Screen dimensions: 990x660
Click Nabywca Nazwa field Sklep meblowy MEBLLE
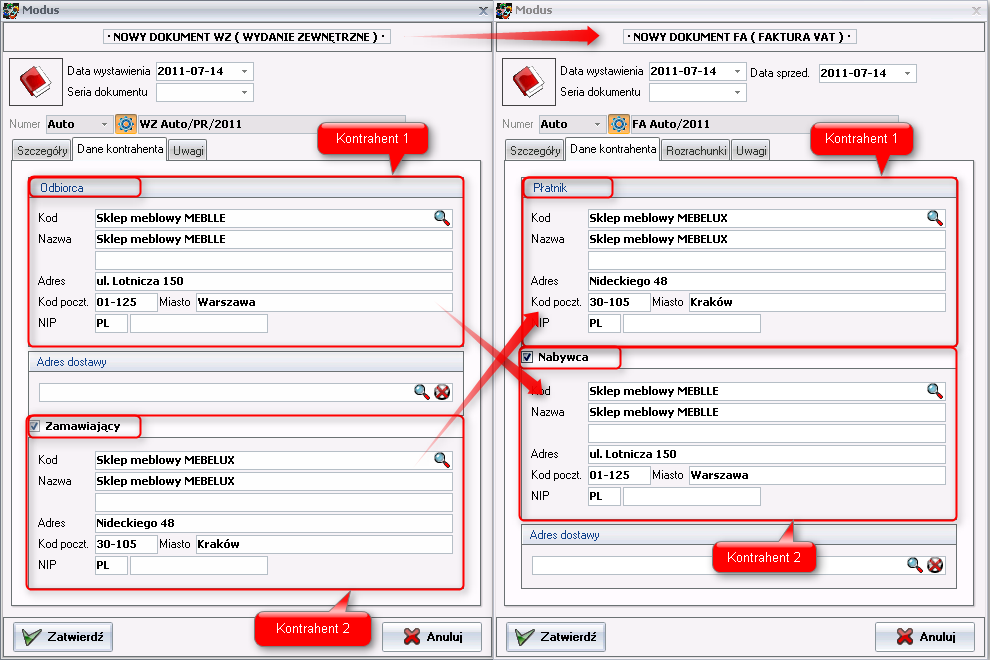(766, 412)
